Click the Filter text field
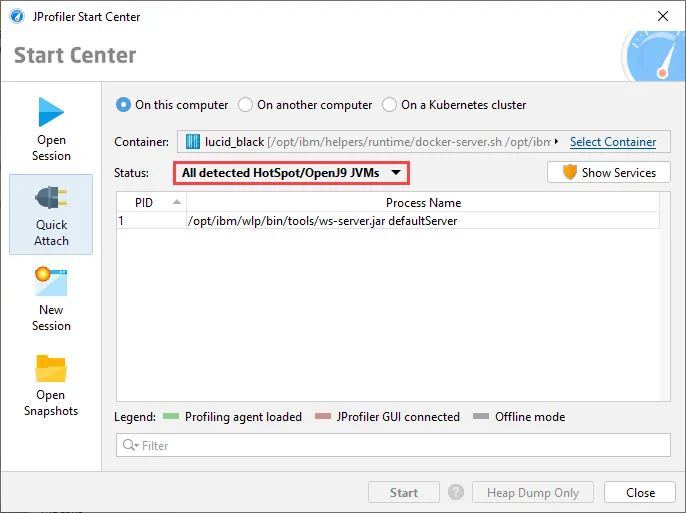Viewport: 686px width, 513px height. [x=393, y=445]
